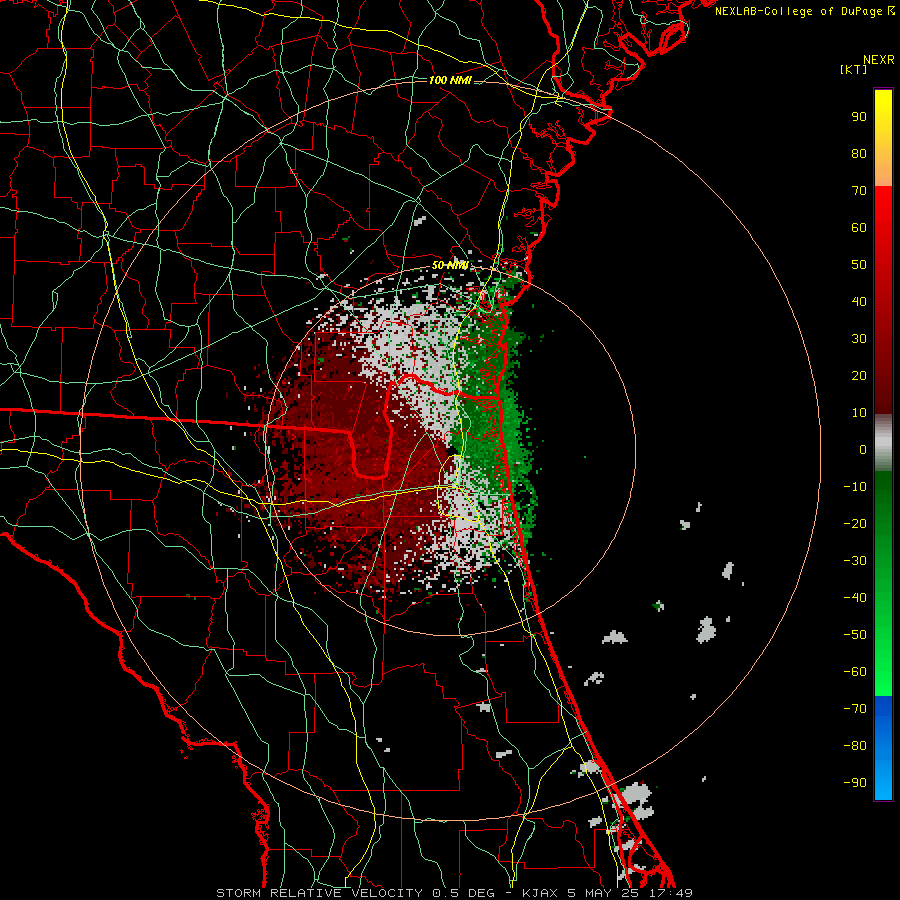Click the -90 value on velocity scale
This screenshot has height=900, width=900.
tap(855, 783)
